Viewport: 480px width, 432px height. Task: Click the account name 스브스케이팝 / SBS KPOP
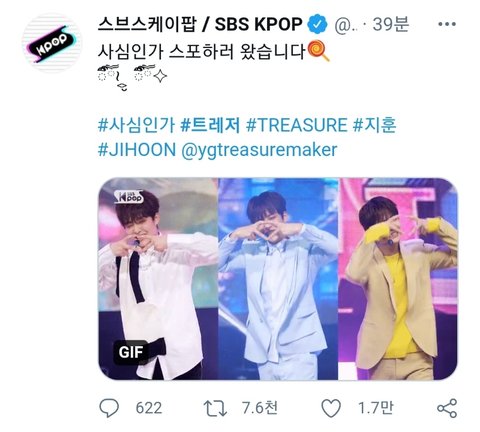click(x=200, y=24)
